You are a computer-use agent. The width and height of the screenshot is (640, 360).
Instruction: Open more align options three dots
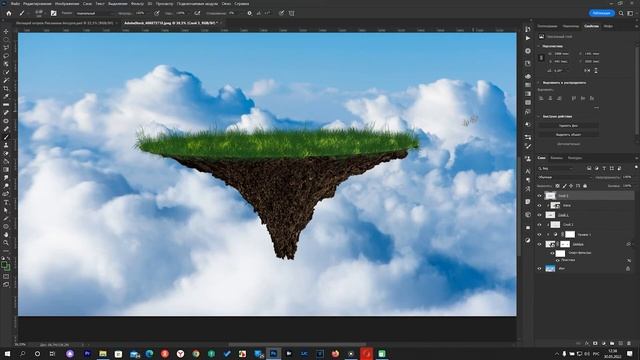(x=596, y=108)
